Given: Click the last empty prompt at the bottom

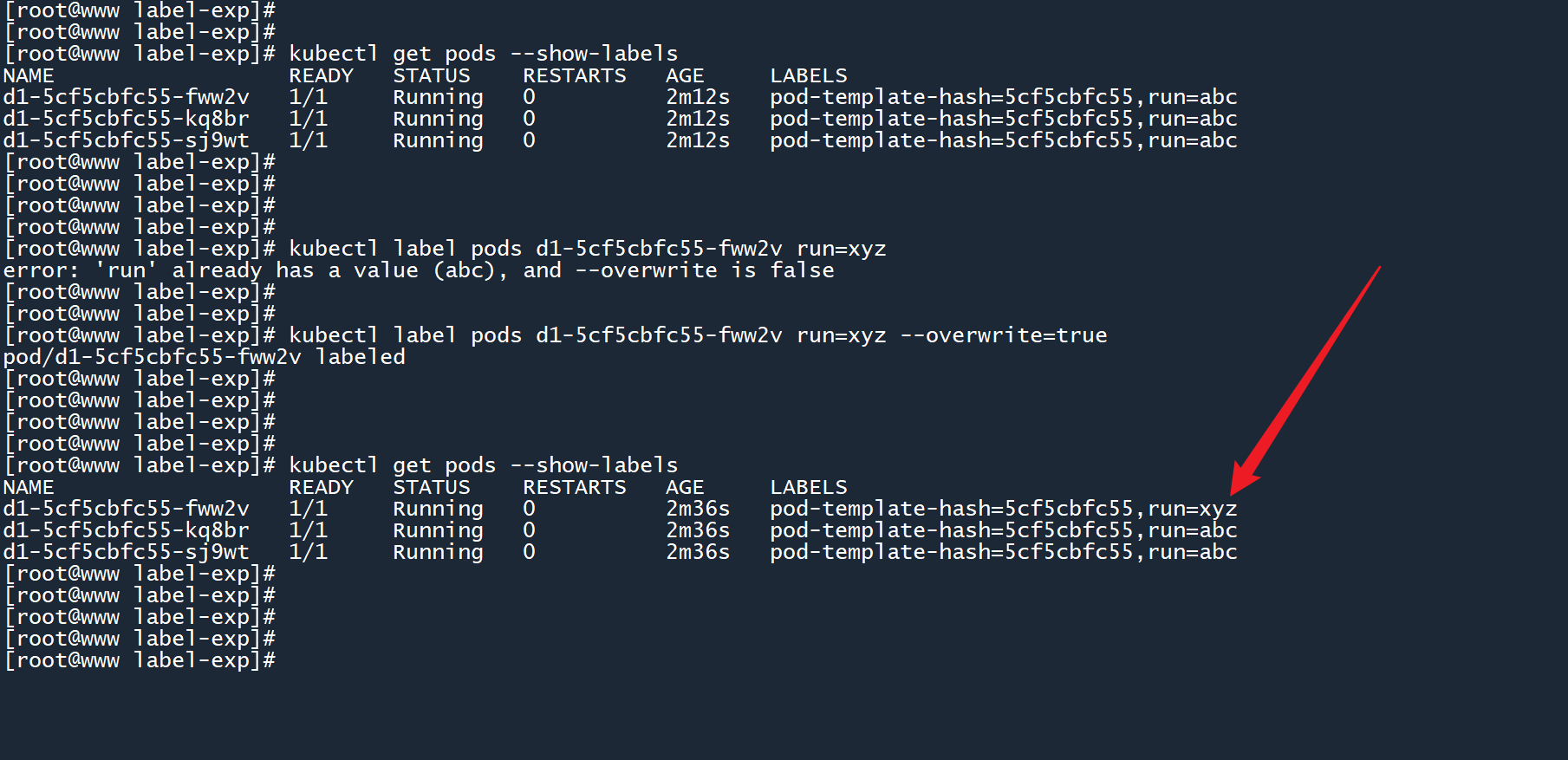Looking at the screenshot, I should click(x=140, y=660).
